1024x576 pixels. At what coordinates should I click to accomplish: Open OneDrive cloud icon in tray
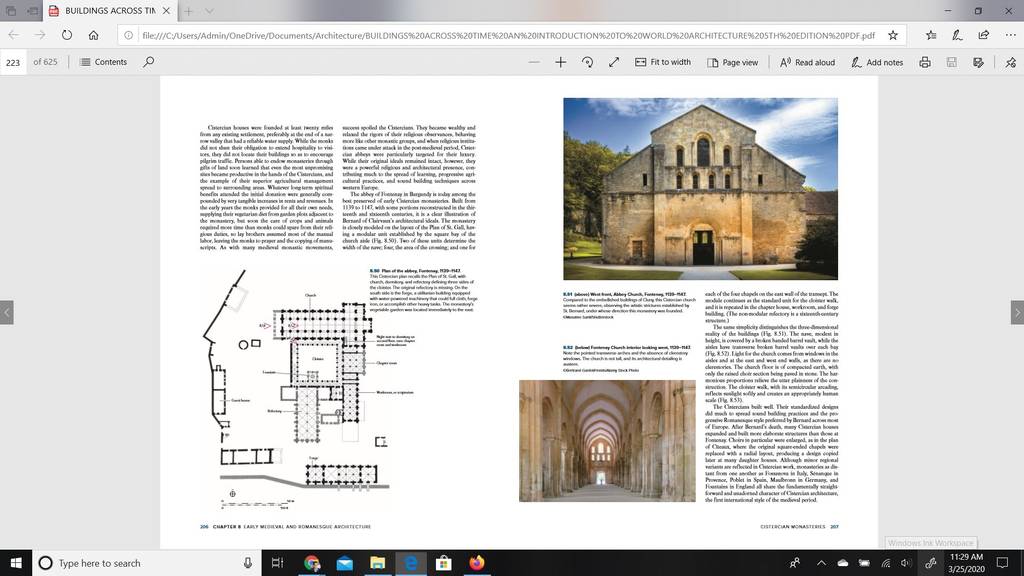[842, 563]
